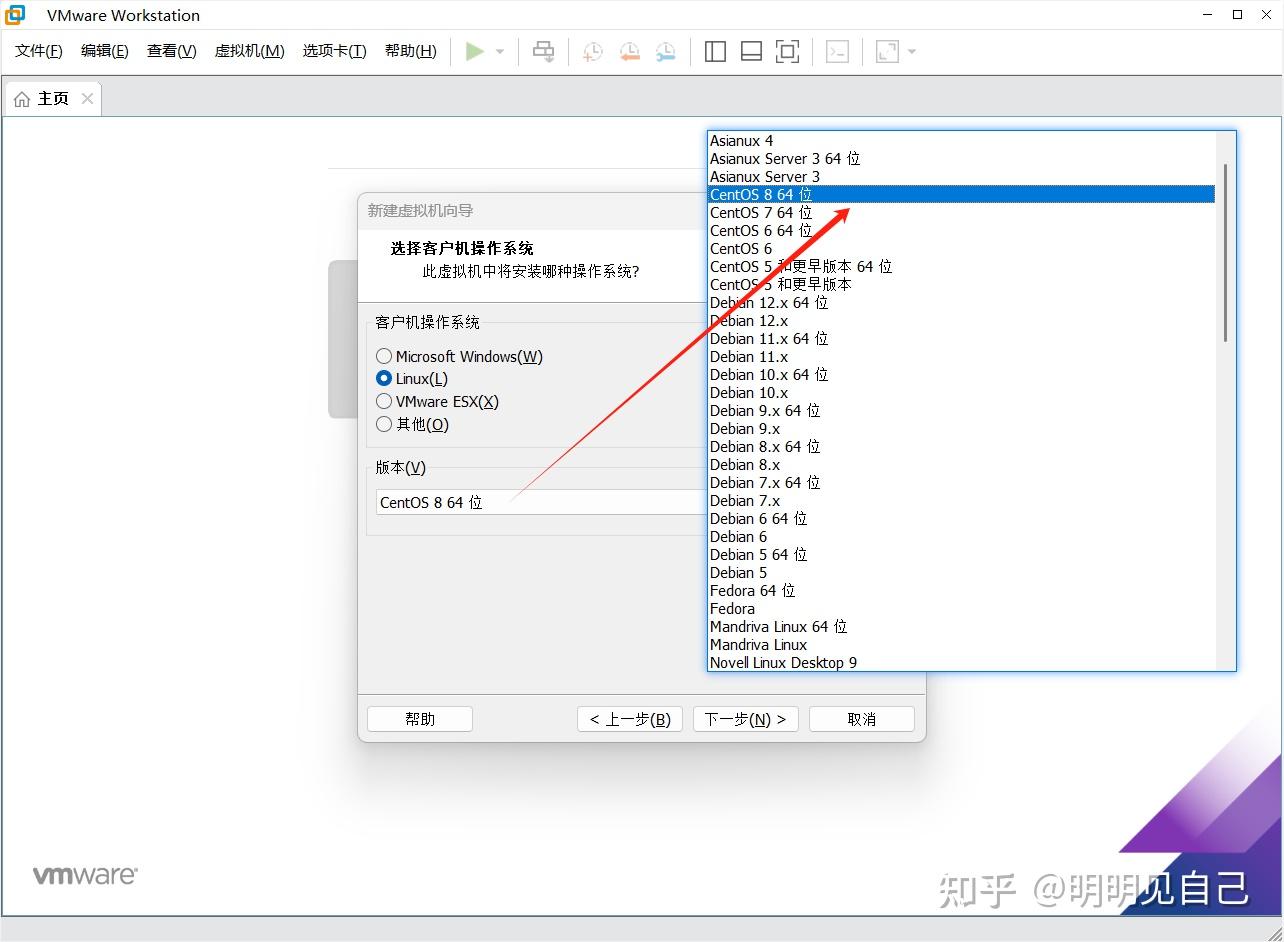
Task: Select CentOS 7 64 位 from the list
Action: (x=760, y=212)
